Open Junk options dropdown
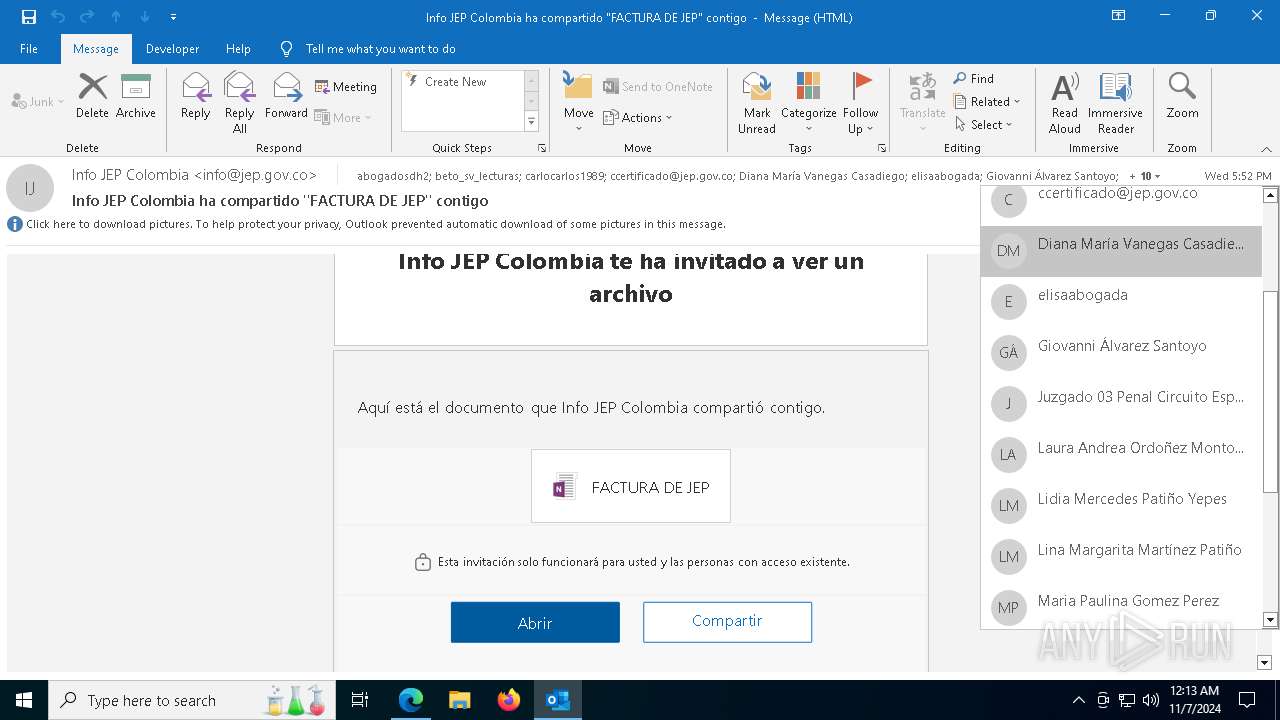This screenshot has width=1280, height=720. point(38,102)
